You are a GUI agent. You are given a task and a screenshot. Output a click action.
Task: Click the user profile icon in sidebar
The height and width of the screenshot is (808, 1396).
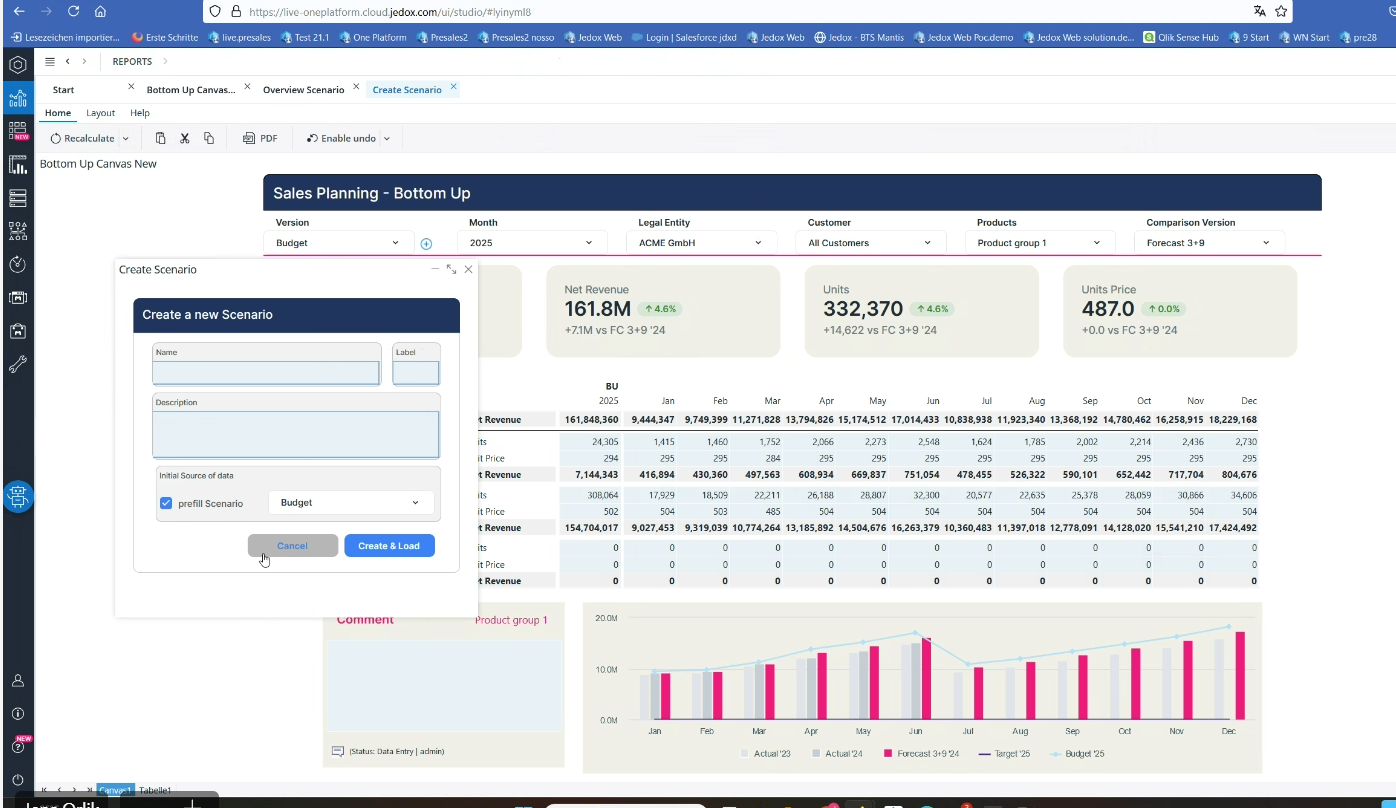point(17,681)
